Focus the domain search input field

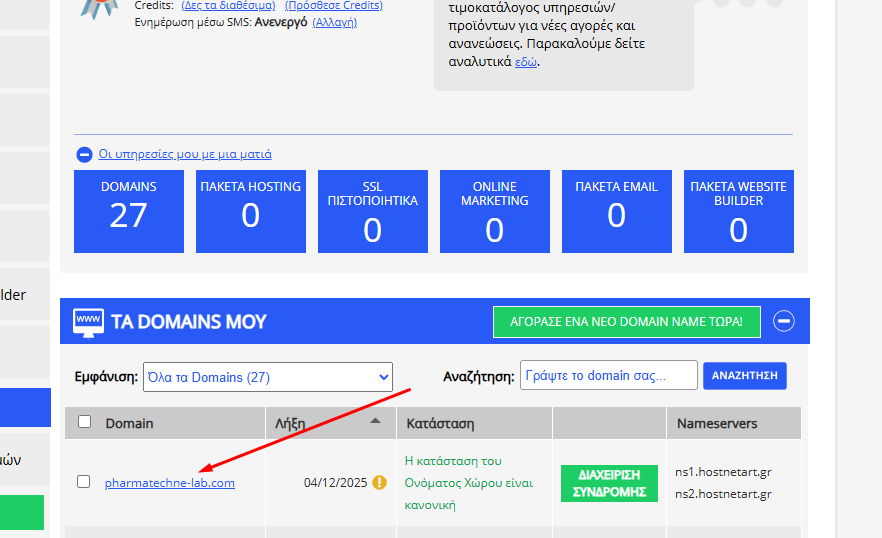pos(608,376)
